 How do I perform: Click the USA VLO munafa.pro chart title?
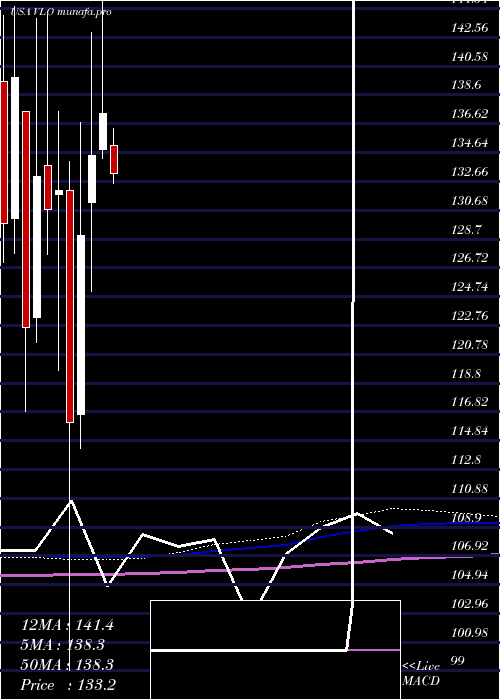[x=61, y=12]
